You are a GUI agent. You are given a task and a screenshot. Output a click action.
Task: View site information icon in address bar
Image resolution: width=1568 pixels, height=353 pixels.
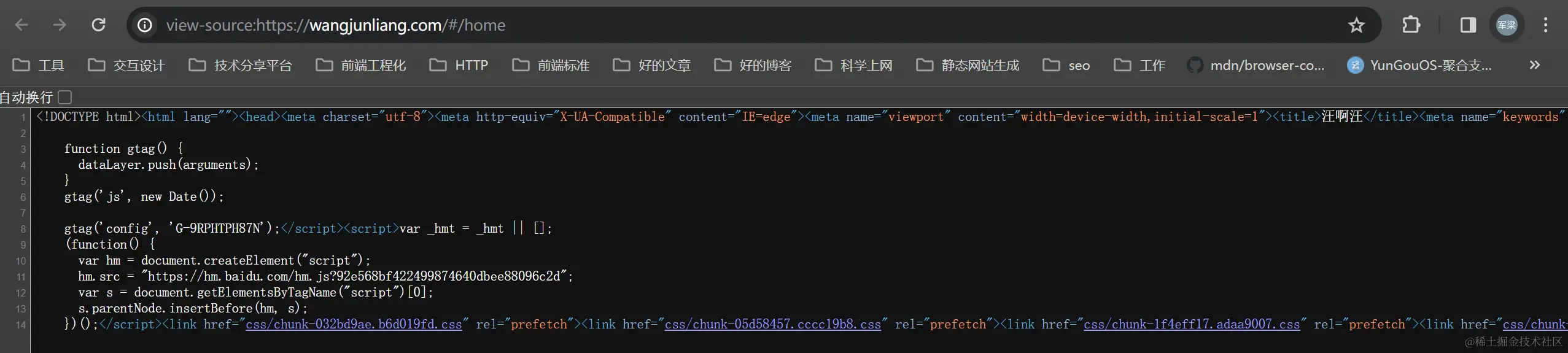145,25
